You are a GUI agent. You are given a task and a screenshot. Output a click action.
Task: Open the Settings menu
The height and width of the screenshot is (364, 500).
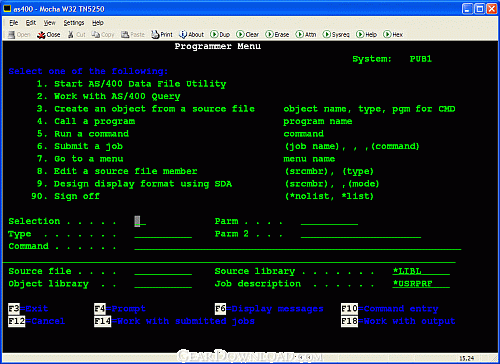click(x=74, y=23)
